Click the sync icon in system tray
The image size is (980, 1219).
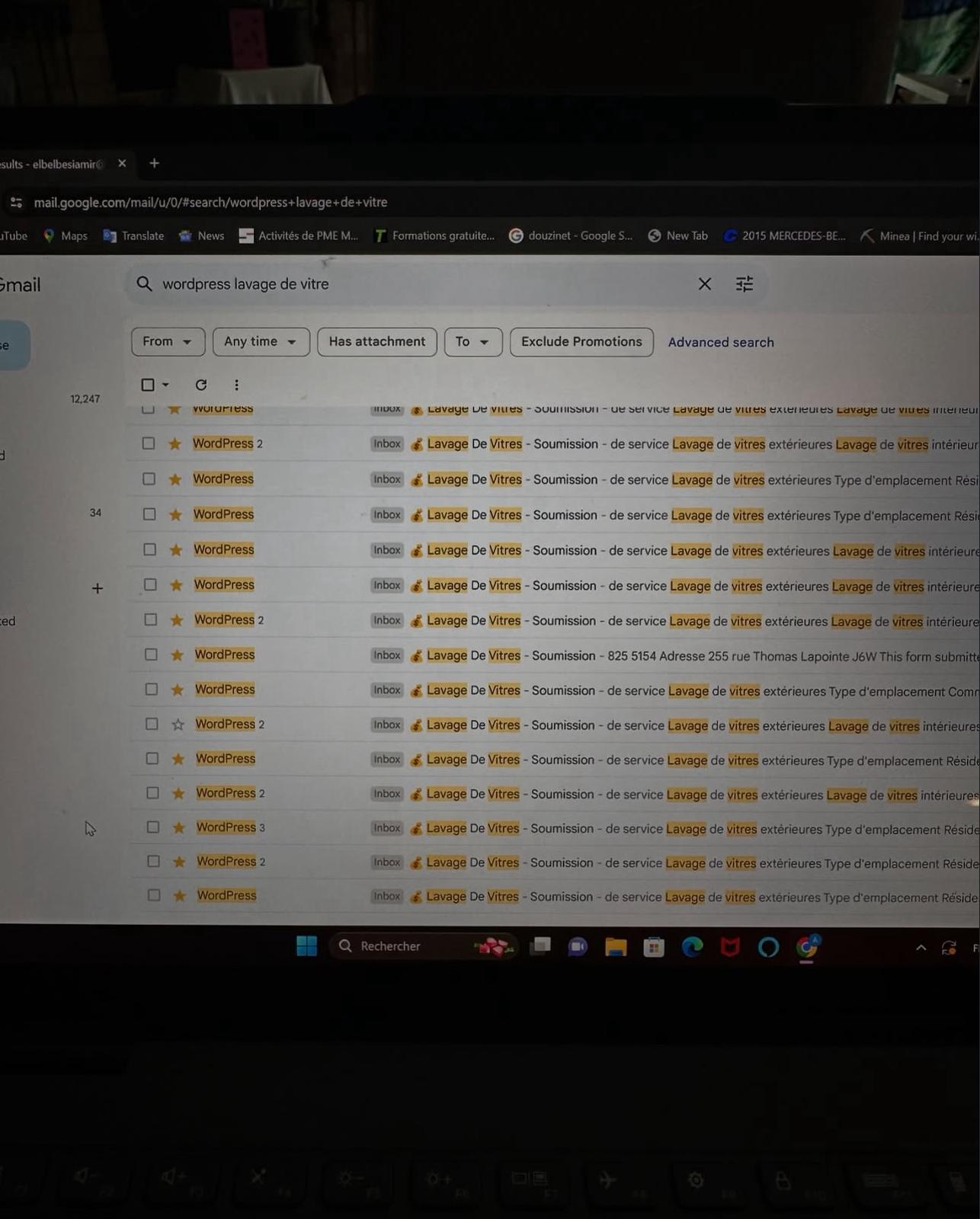[x=949, y=948]
